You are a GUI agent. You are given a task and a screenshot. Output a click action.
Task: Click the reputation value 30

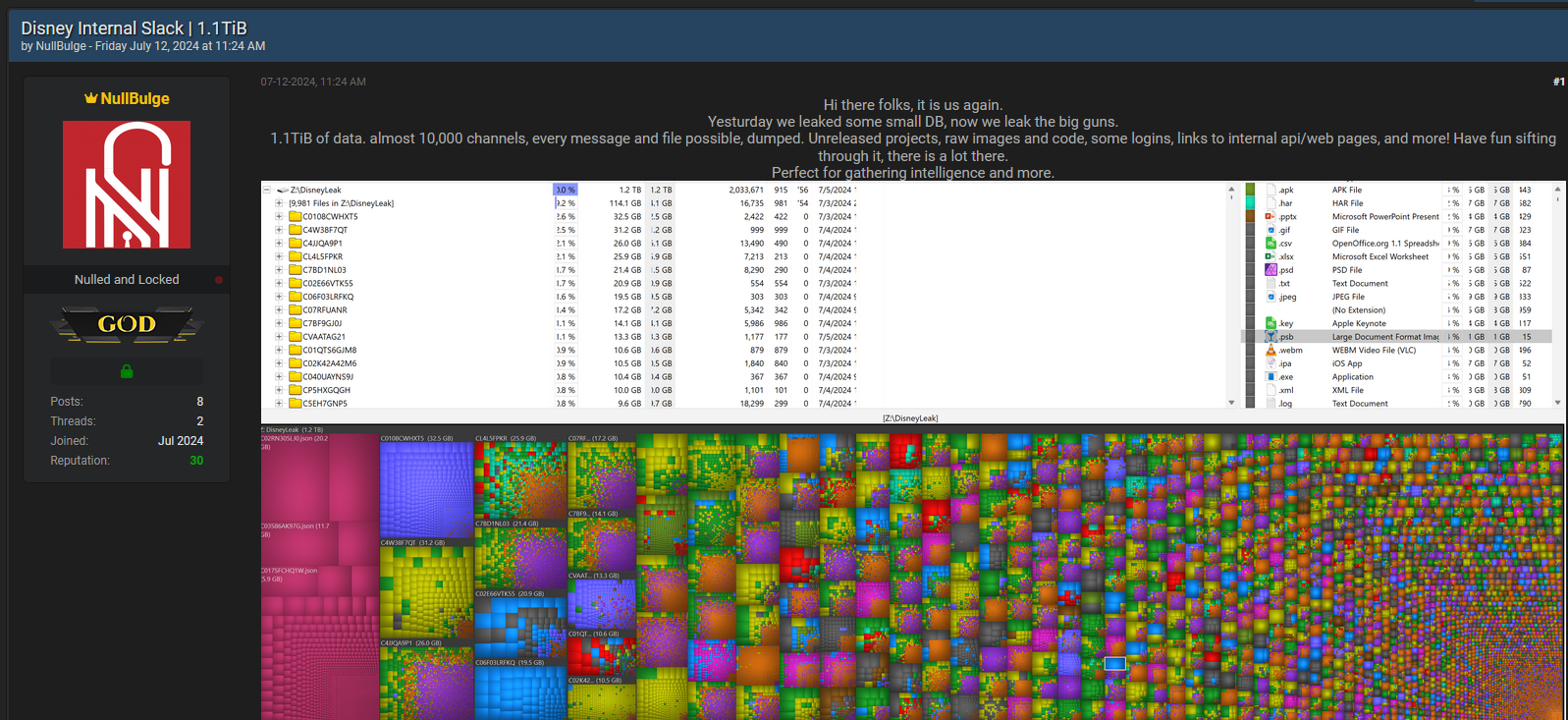point(196,461)
